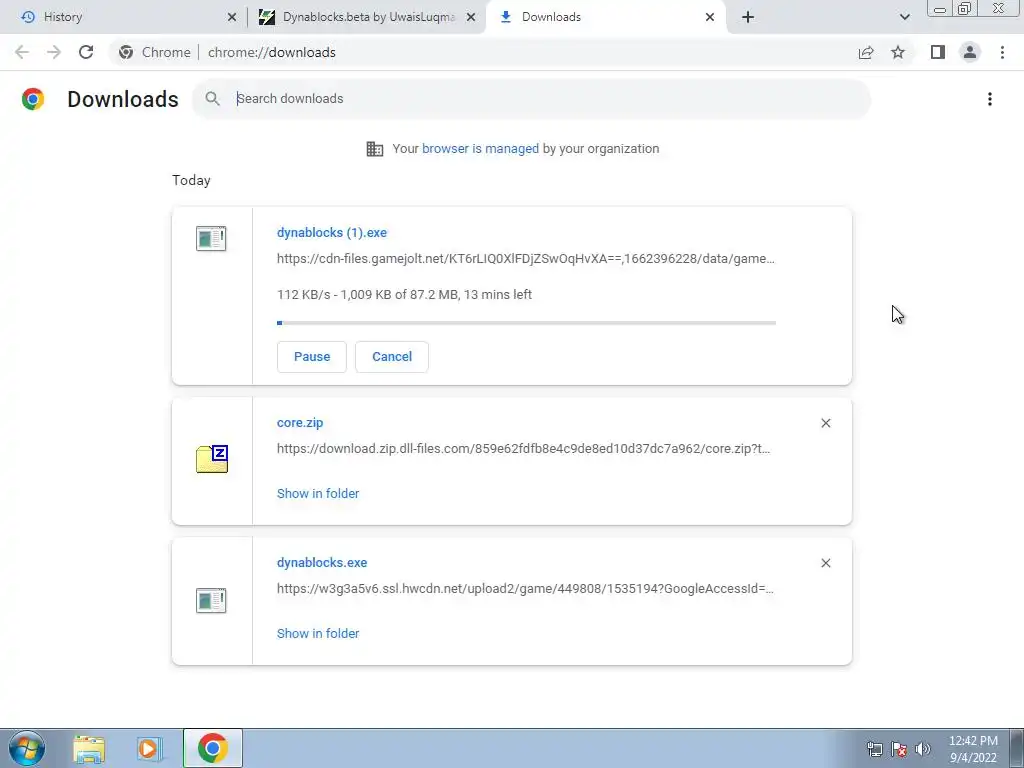
Task: Open the Windows Start menu
Action: tap(27, 748)
